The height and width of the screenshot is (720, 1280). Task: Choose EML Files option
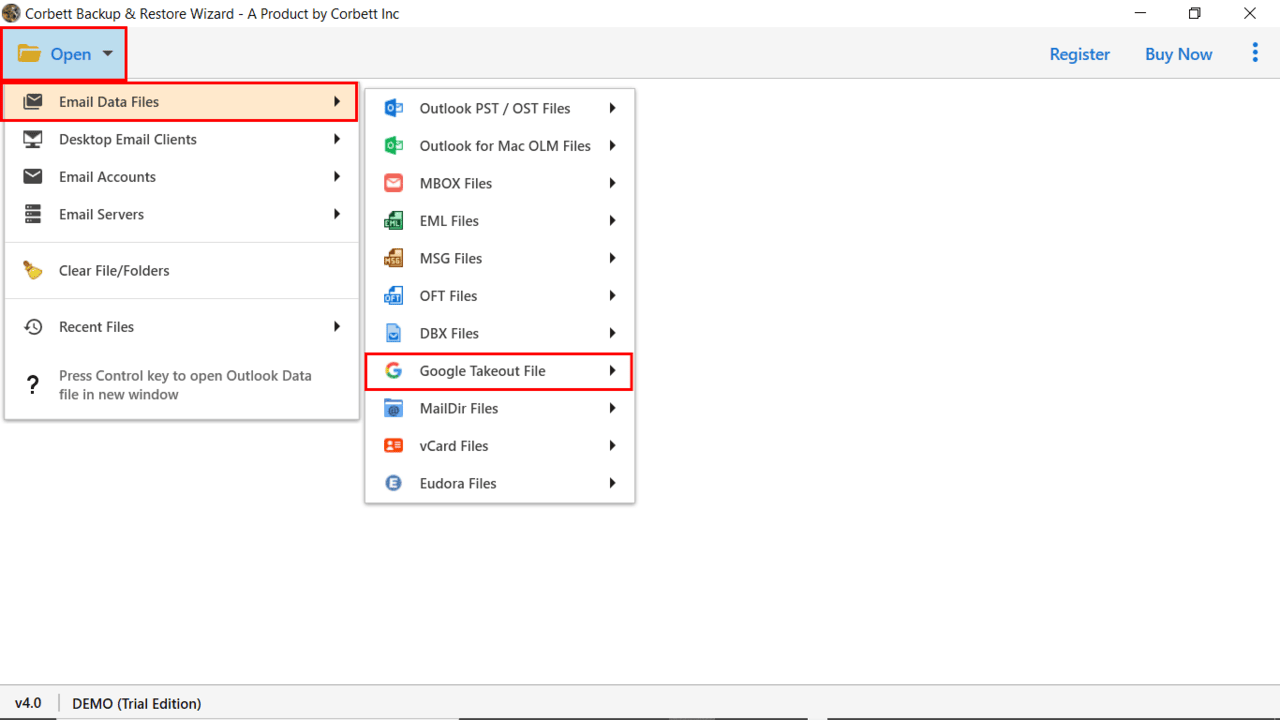click(500, 221)
